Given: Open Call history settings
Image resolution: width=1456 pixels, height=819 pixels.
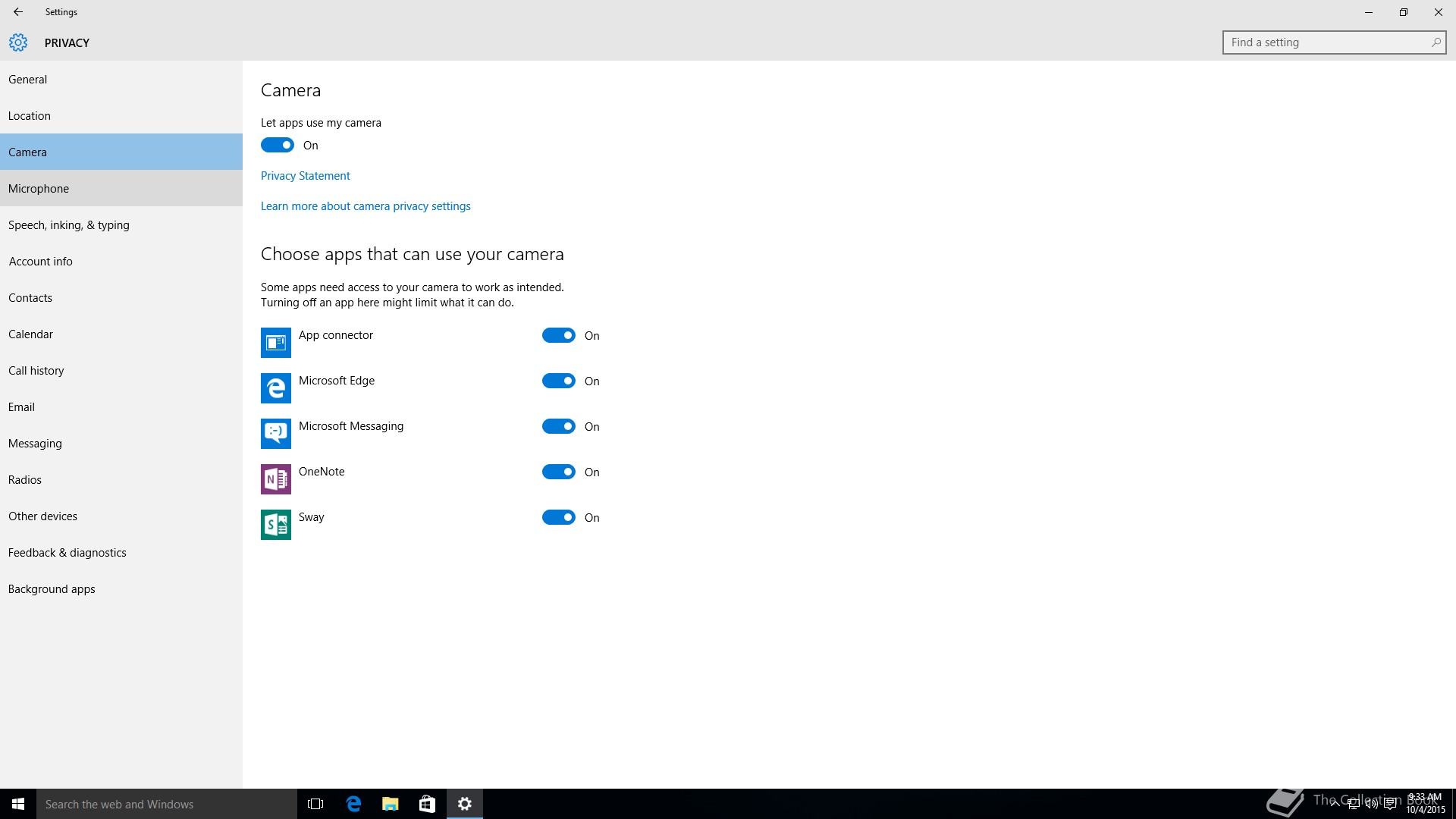Looking at the screenshot, I should click(x=121, y=370).
